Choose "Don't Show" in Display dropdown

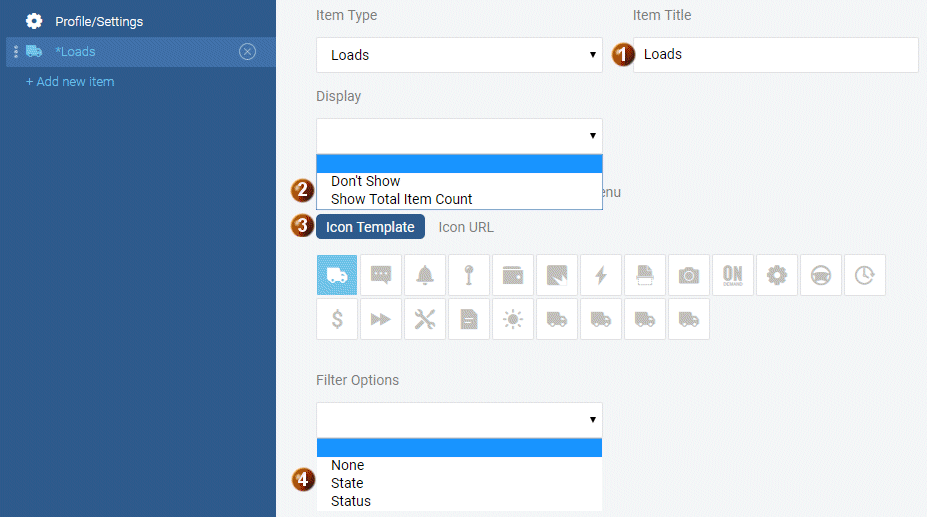click(x=366, y=181)
